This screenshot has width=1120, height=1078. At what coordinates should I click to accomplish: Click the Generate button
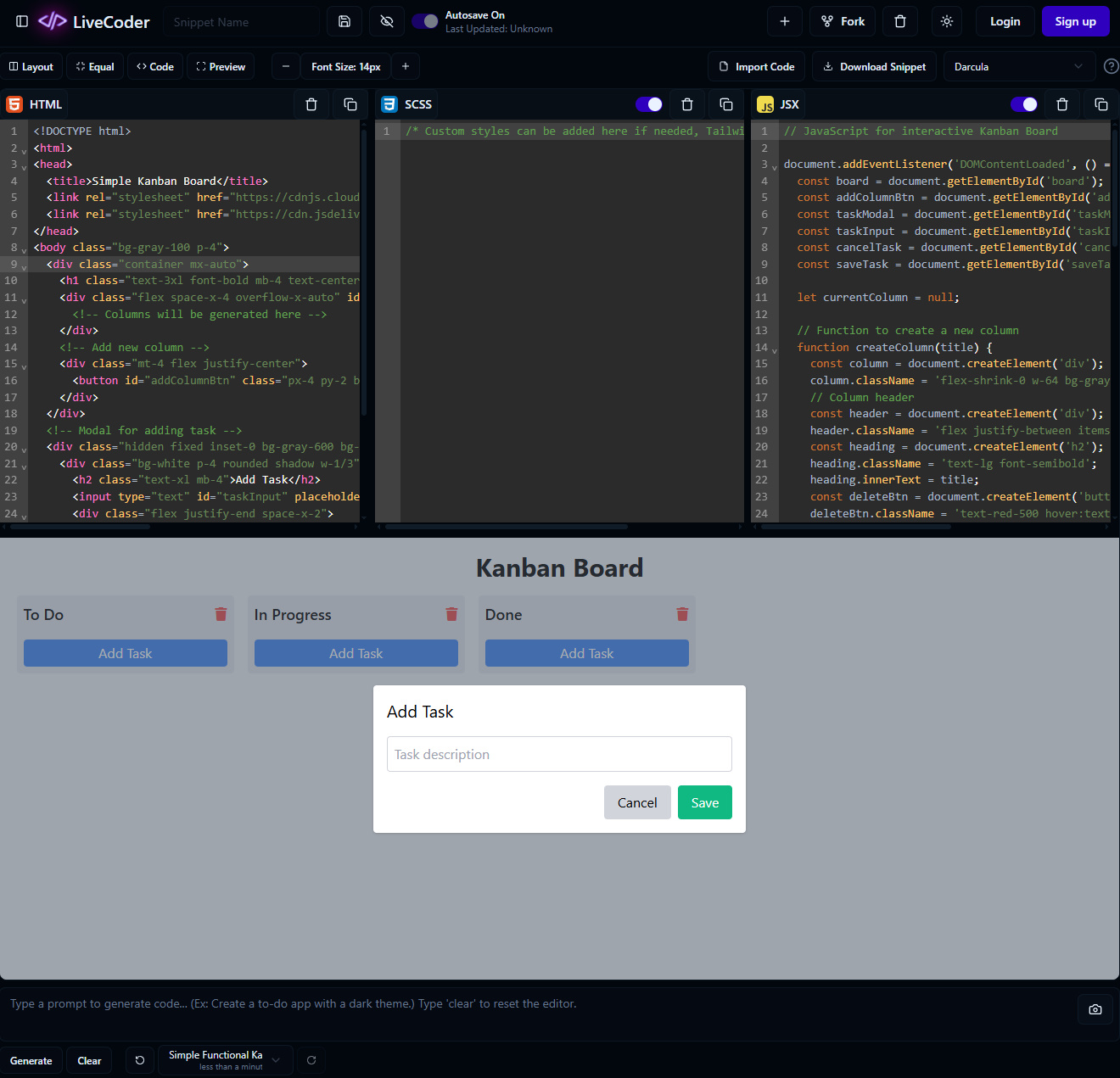[x=31, y=1060]
